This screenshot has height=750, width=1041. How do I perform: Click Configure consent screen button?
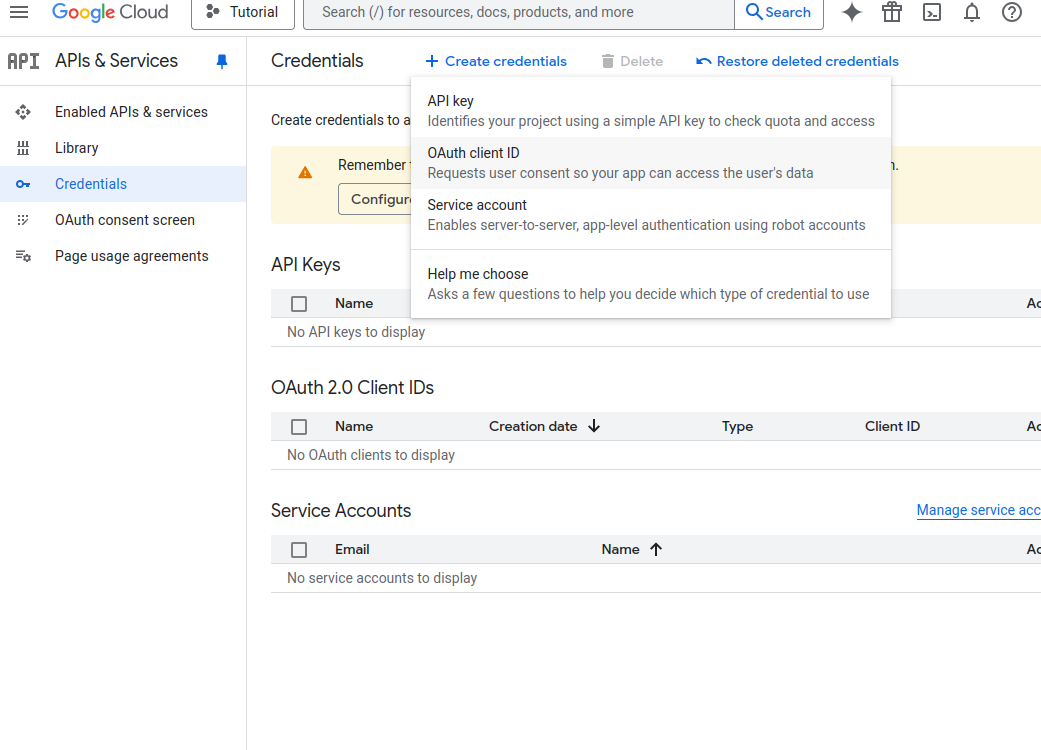coord(375,199)
